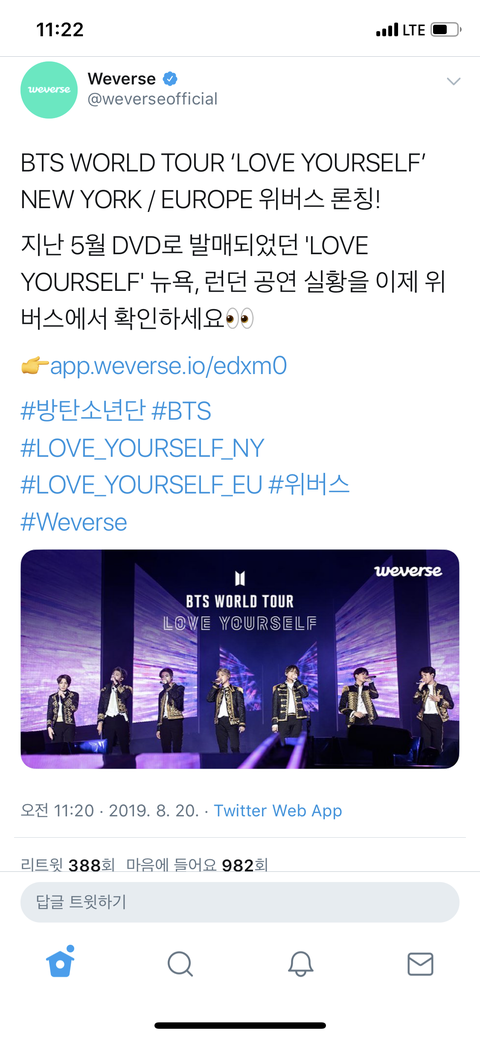This screenshot has height=1039, width=480.
Task: Open the Twitter Web App source link
Action: [278, 810]
